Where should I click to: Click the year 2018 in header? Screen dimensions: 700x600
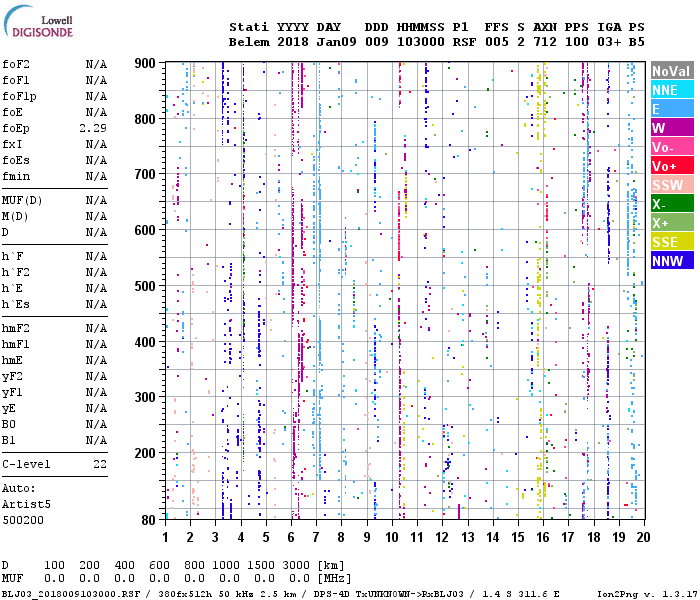tap(293, 42)
